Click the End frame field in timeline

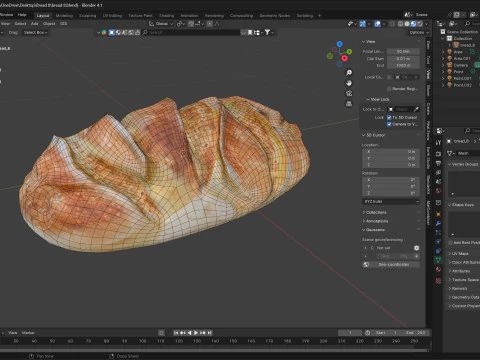coord(415,333)
